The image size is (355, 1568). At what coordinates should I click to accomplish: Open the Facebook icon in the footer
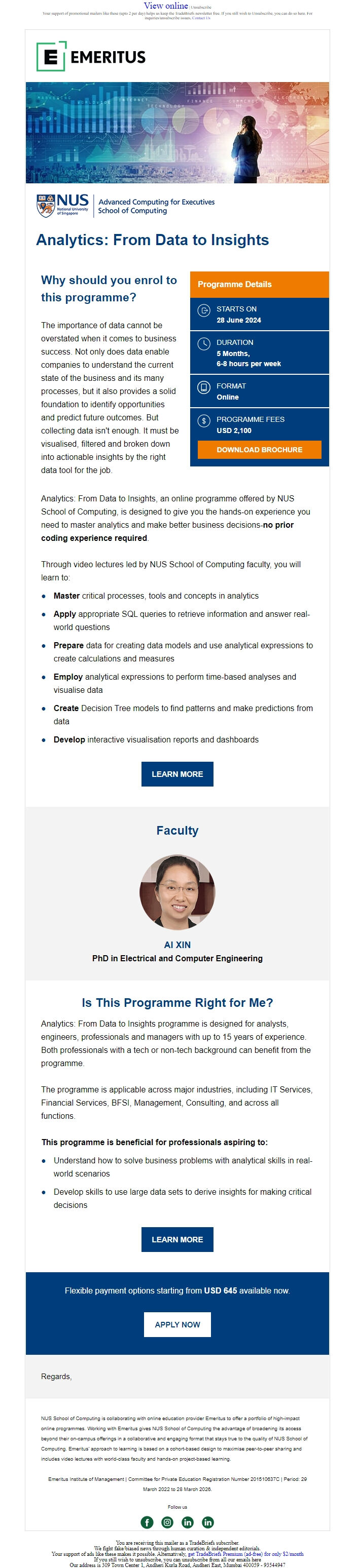(147, 1522)
